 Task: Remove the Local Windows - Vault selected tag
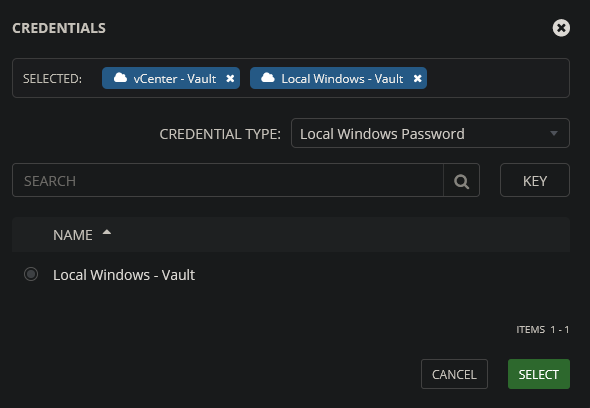[x=417, y=78]
